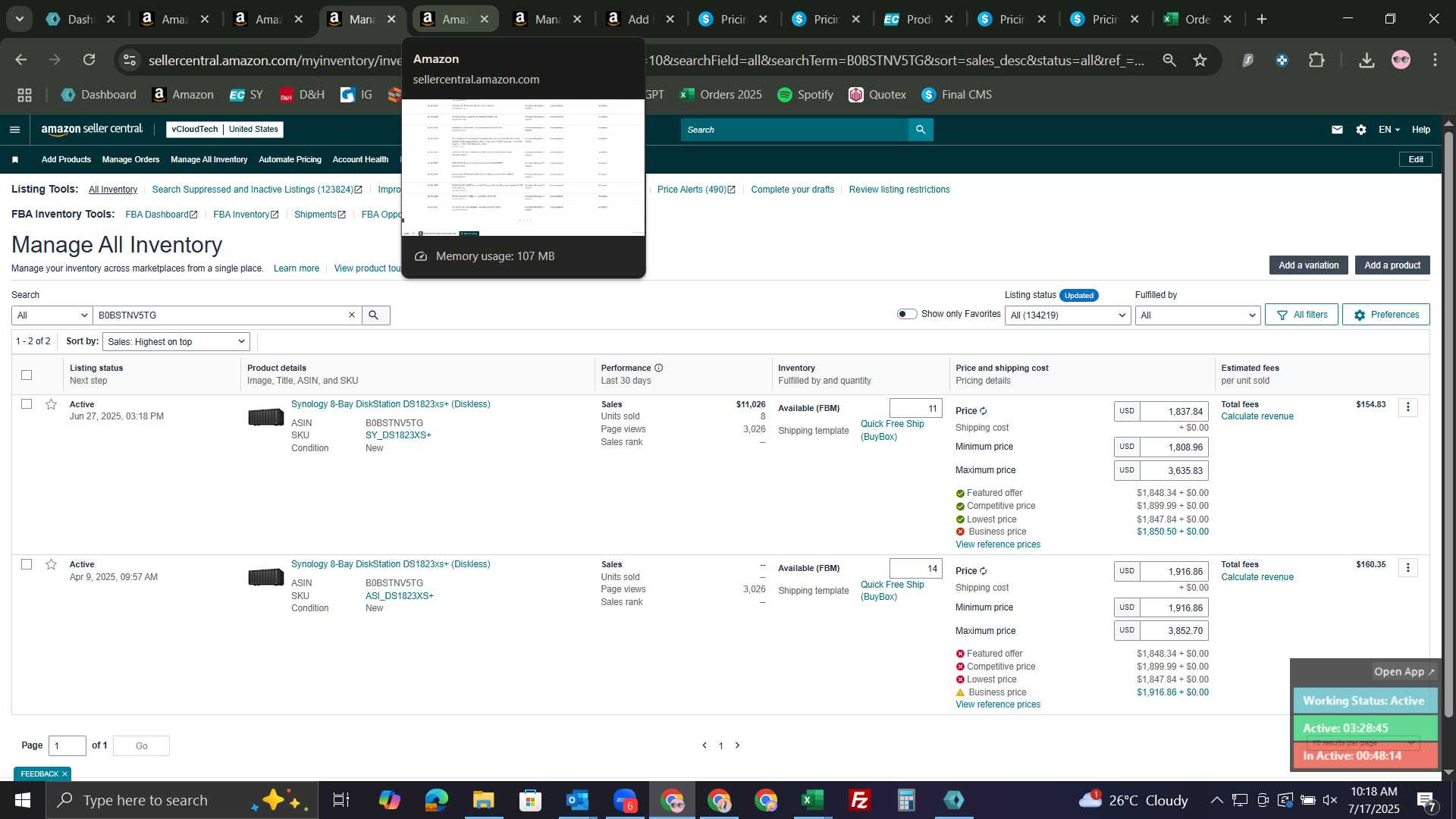The height and width of the screenshot is (819, 1456).
Task: Open Chrome's tab search dropdown
Action: click(19, 19)
